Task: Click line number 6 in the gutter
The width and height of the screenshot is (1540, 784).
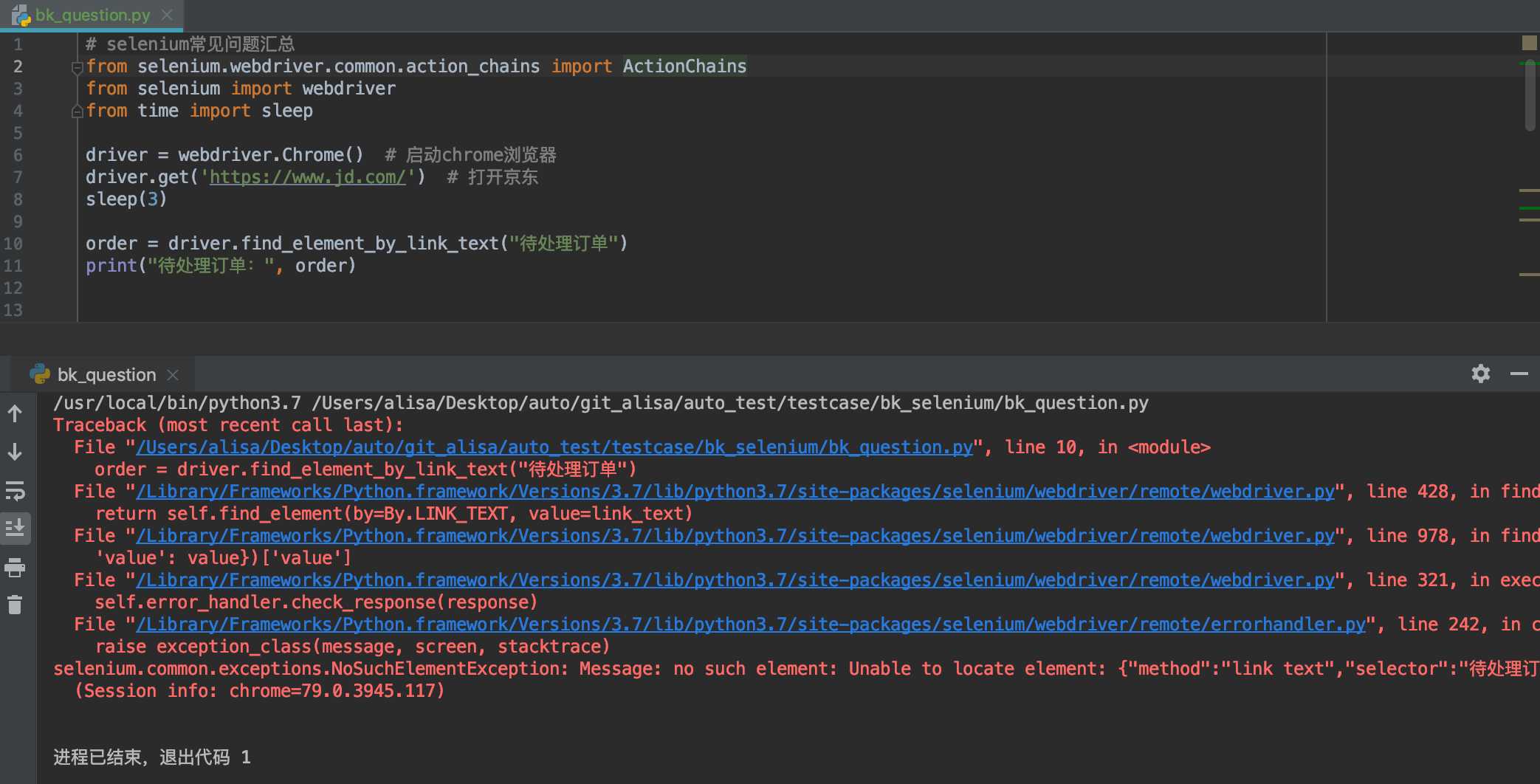Action: click(18, 155)
